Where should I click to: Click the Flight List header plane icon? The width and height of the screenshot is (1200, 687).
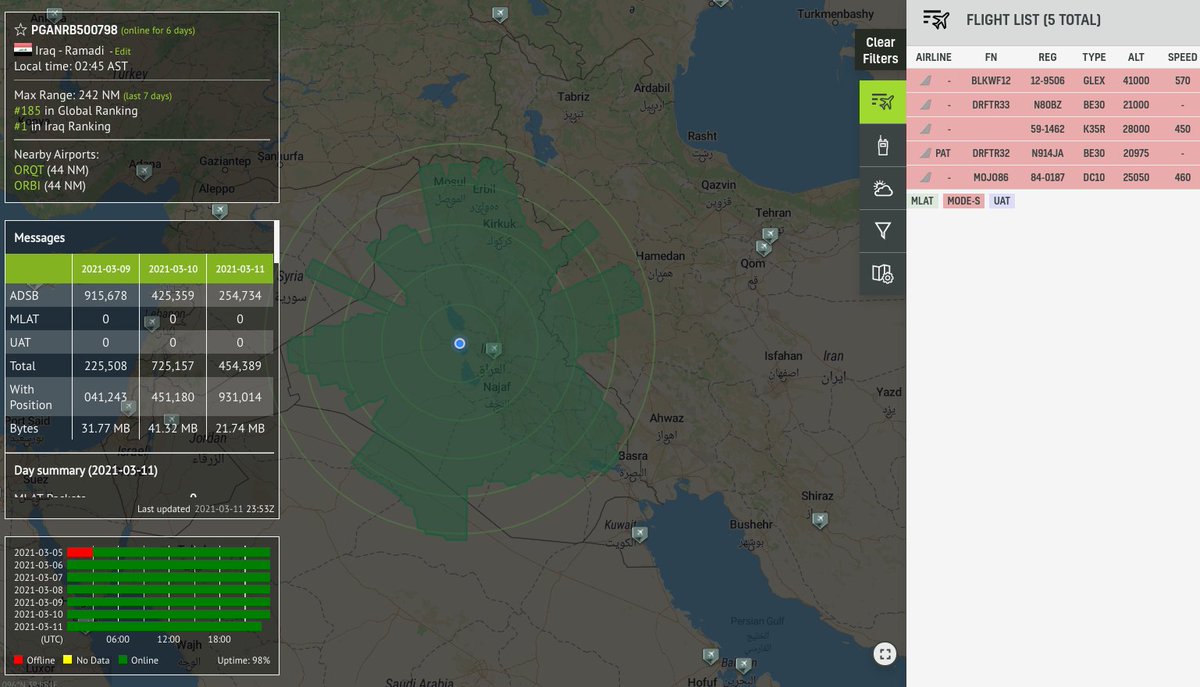point(936,20)
